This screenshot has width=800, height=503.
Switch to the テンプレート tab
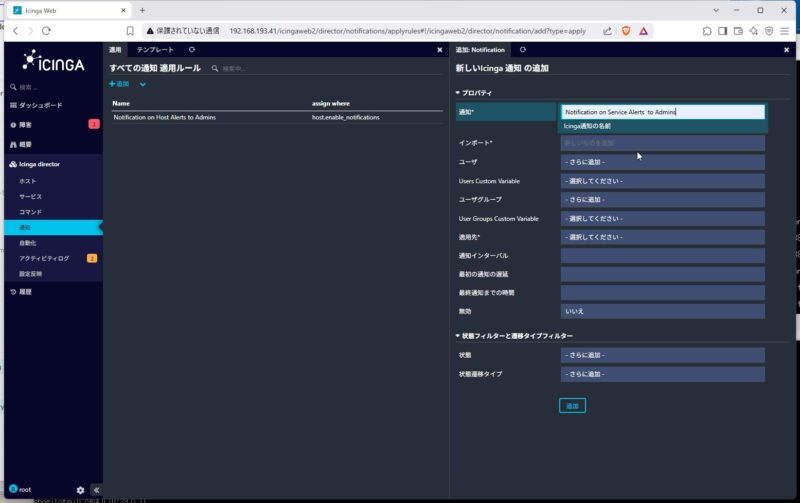(155, 49)
